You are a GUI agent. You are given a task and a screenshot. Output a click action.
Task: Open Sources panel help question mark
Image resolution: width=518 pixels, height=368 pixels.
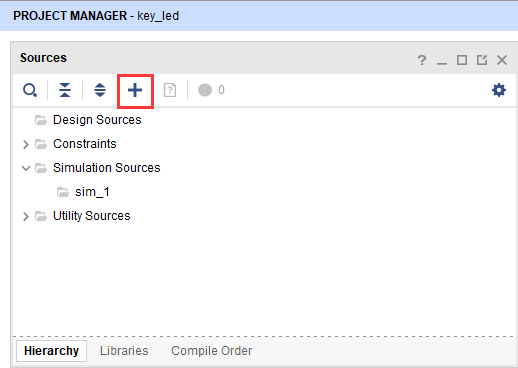[x=422, y=60]
